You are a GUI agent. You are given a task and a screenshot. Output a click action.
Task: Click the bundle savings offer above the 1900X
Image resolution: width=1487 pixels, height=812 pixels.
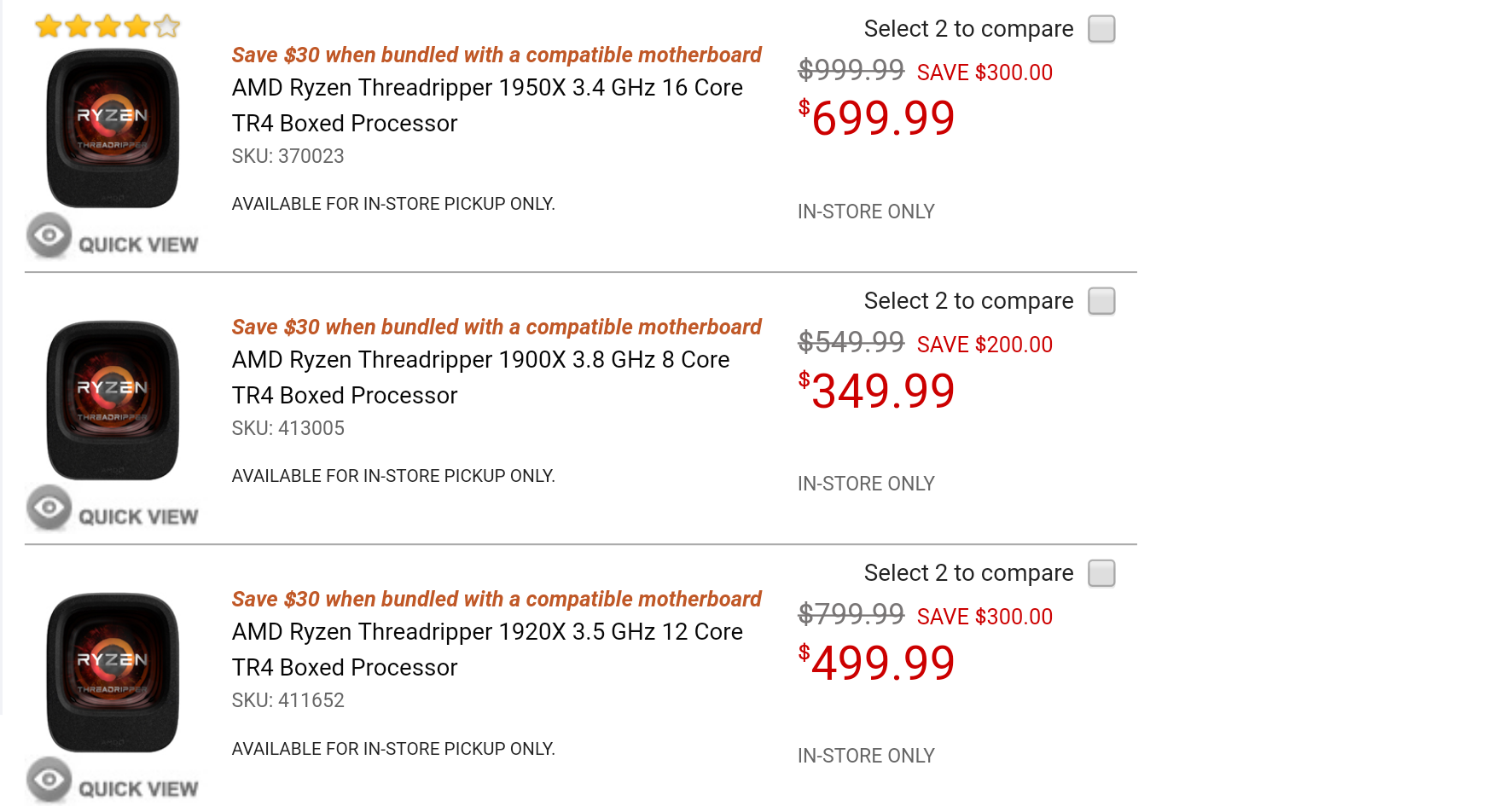click(x=497, y=328)
